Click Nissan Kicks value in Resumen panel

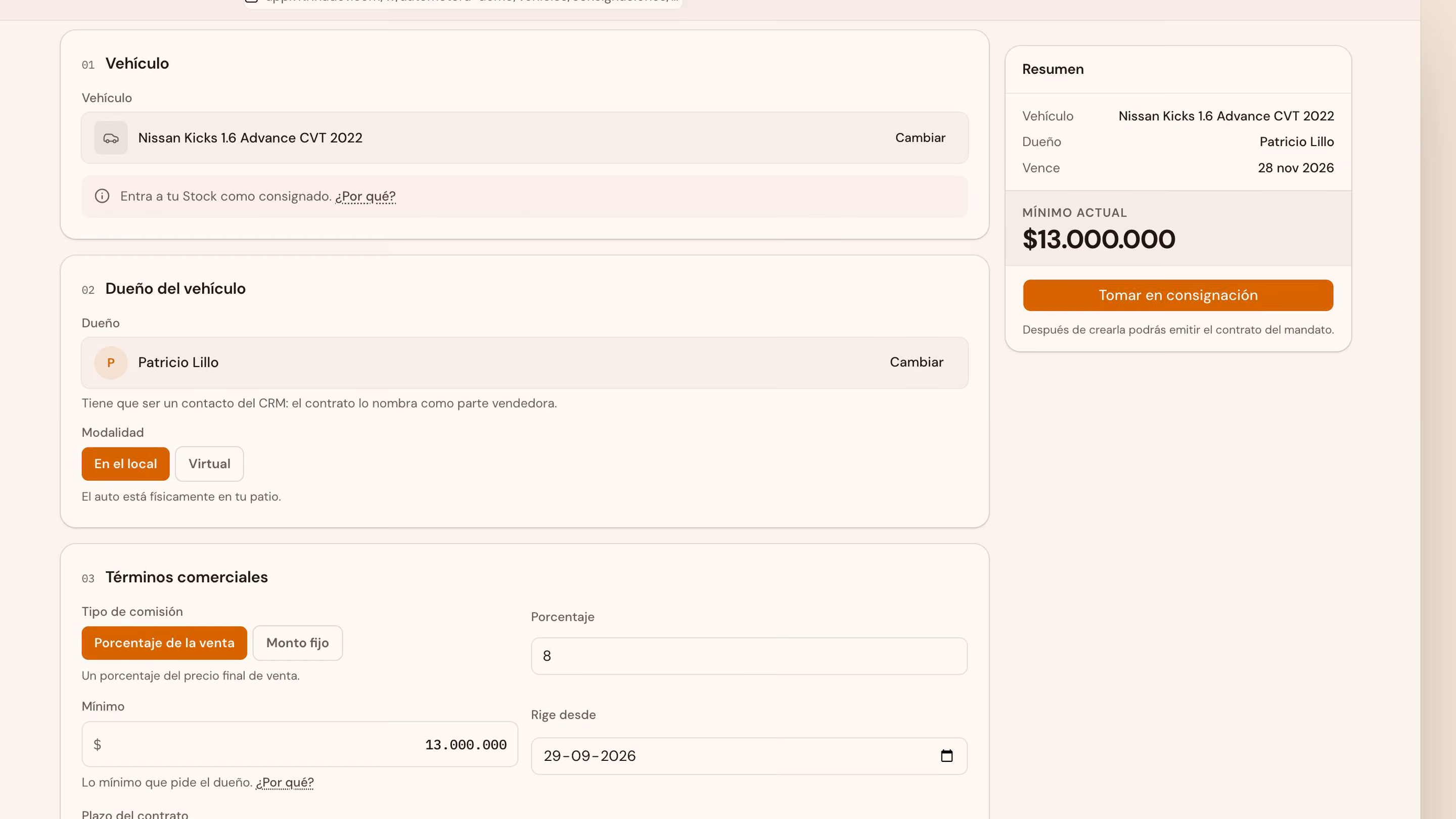1226,116
